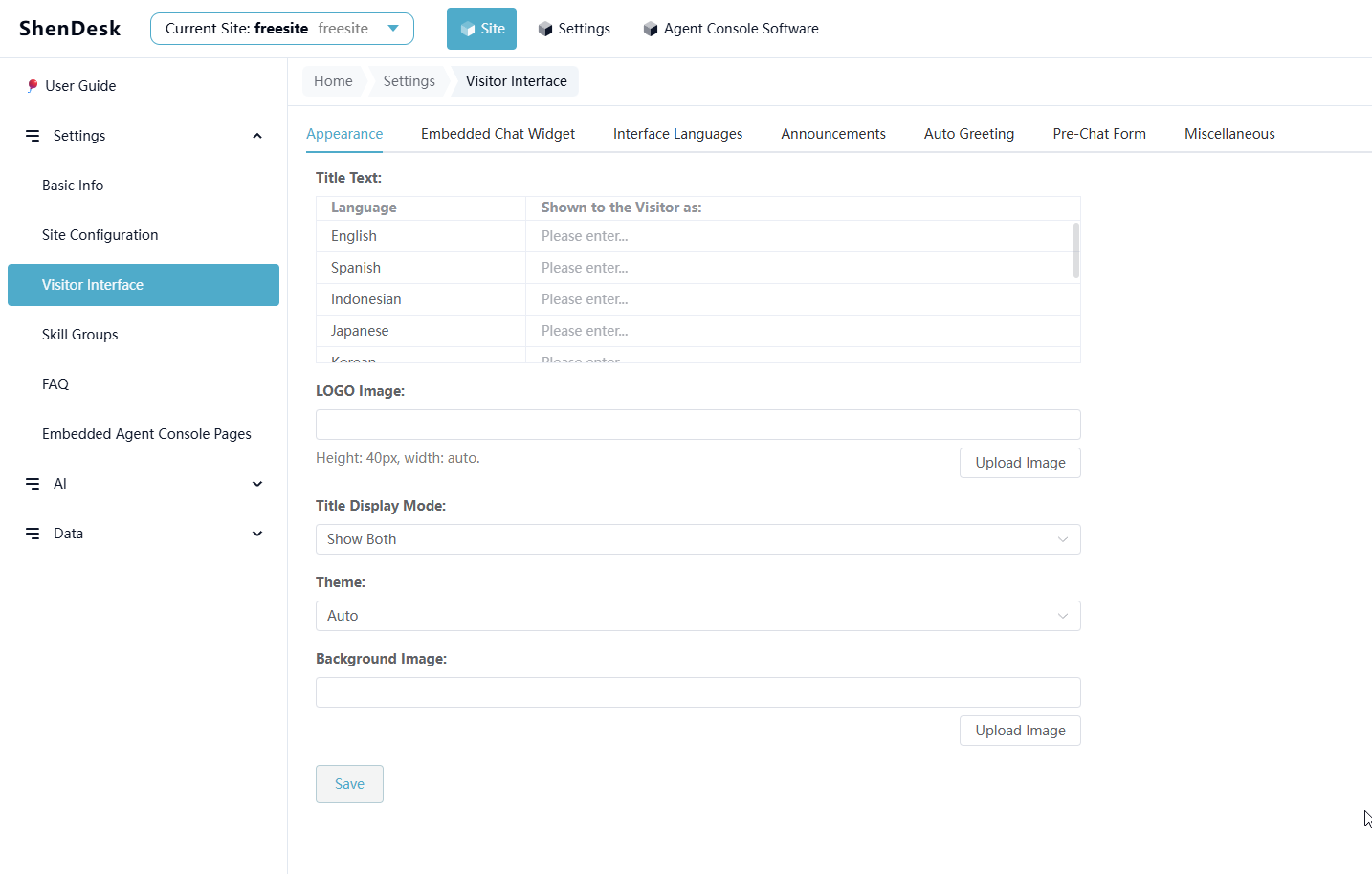Expand the AI sidebar section

[257, 484]
